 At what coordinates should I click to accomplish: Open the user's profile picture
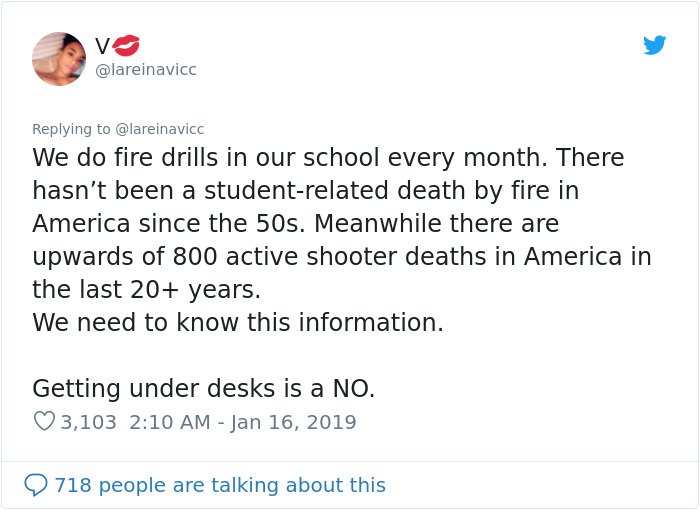[x=59, y=58]
